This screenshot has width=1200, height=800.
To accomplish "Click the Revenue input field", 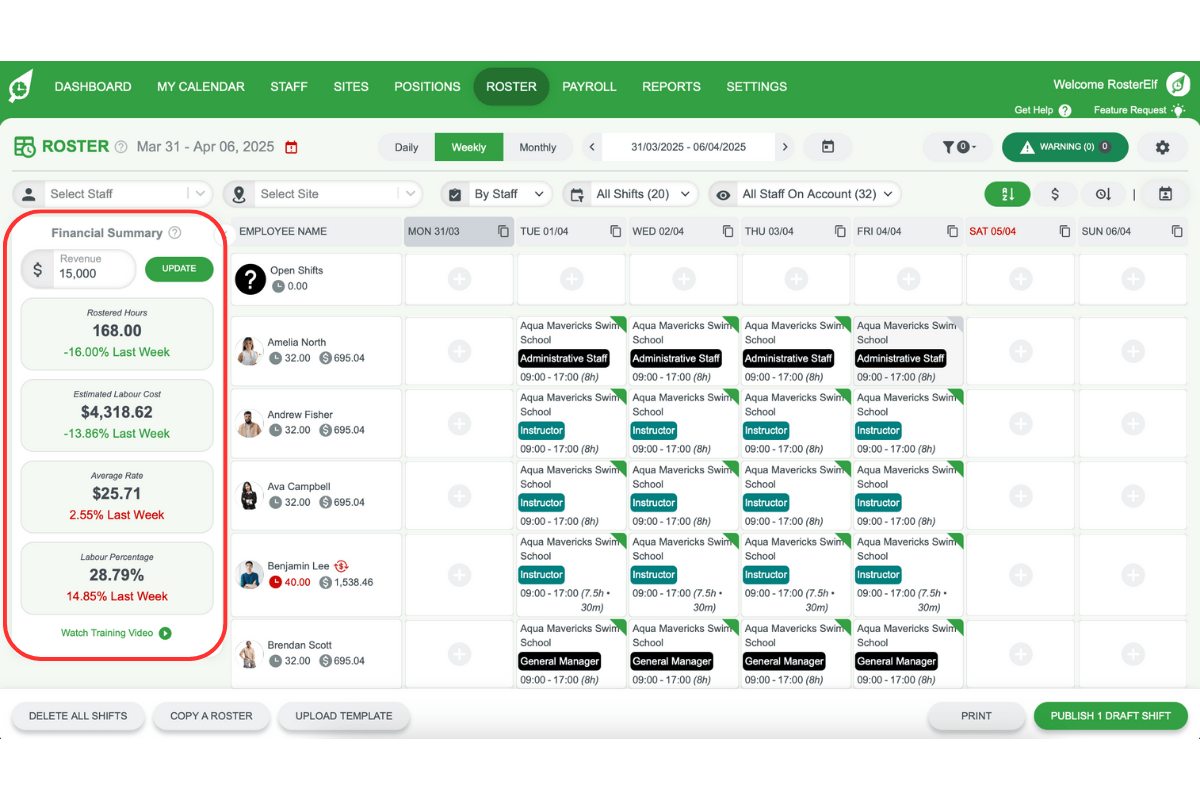I will point(92,273).
